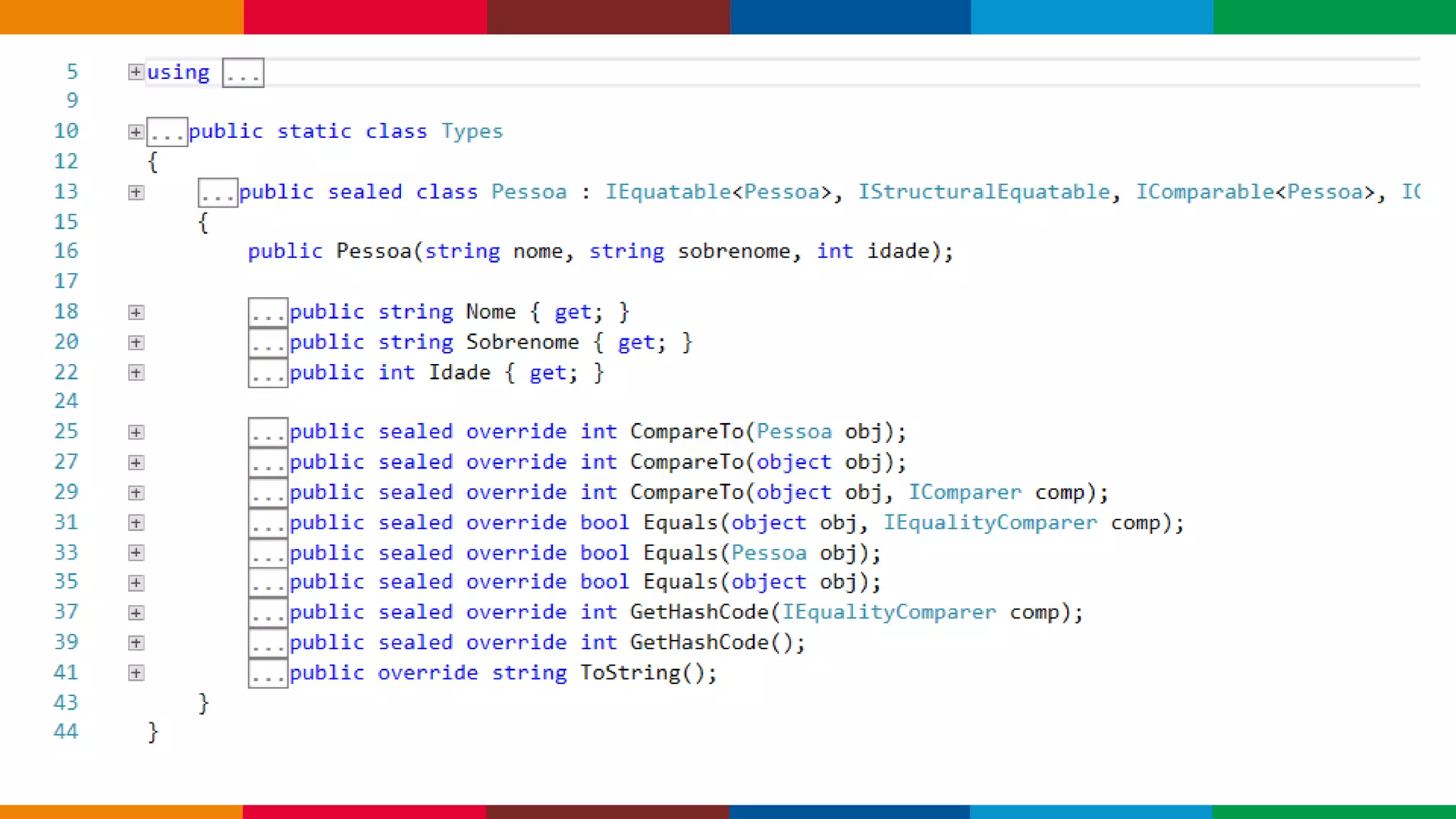Screen dimensions: 1456x819
Task: Expand node for Equals(Pessoa obj) line 33
Action: pos(136,552)
